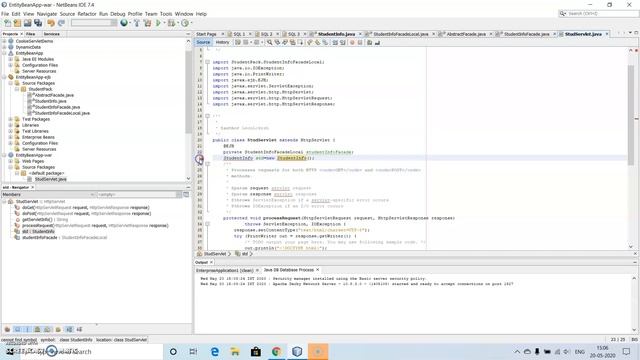Open the File menu
This screenshot has width=640, height=360.
5,14
